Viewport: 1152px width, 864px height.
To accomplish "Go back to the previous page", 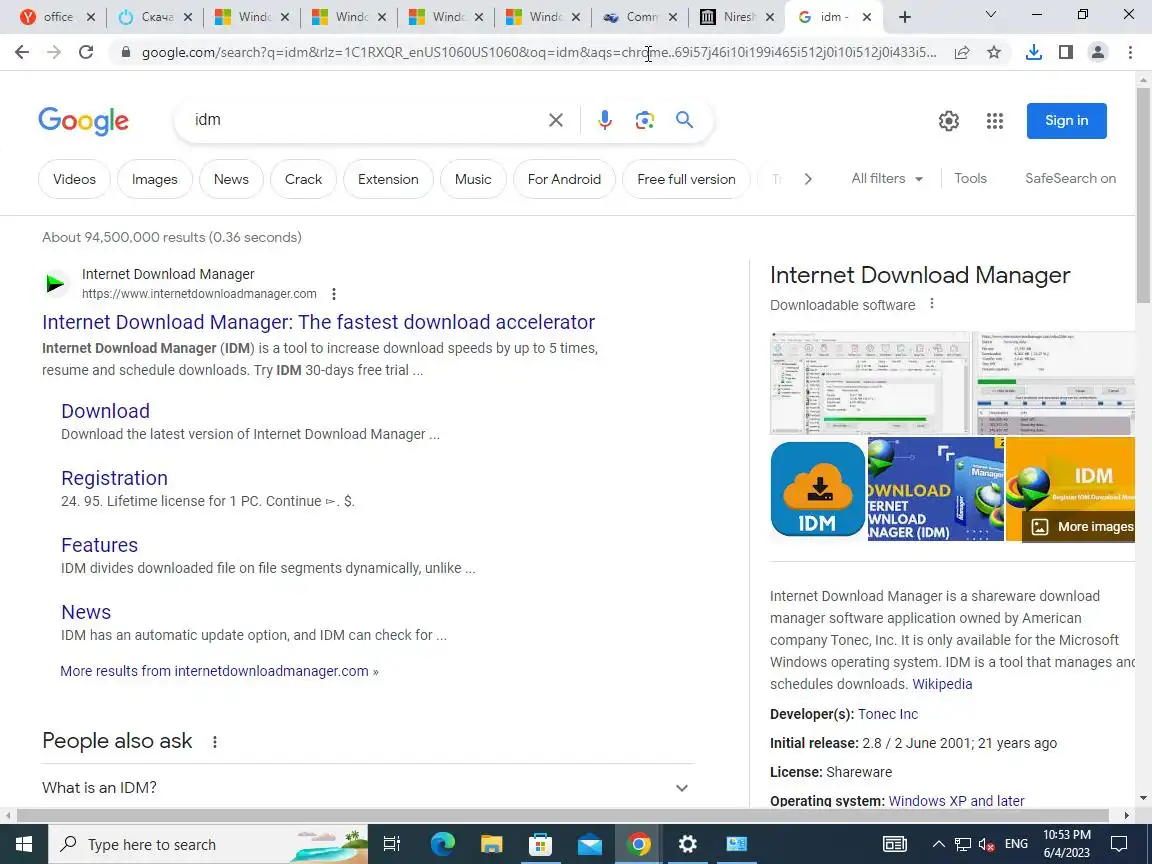I will [22, 52].
